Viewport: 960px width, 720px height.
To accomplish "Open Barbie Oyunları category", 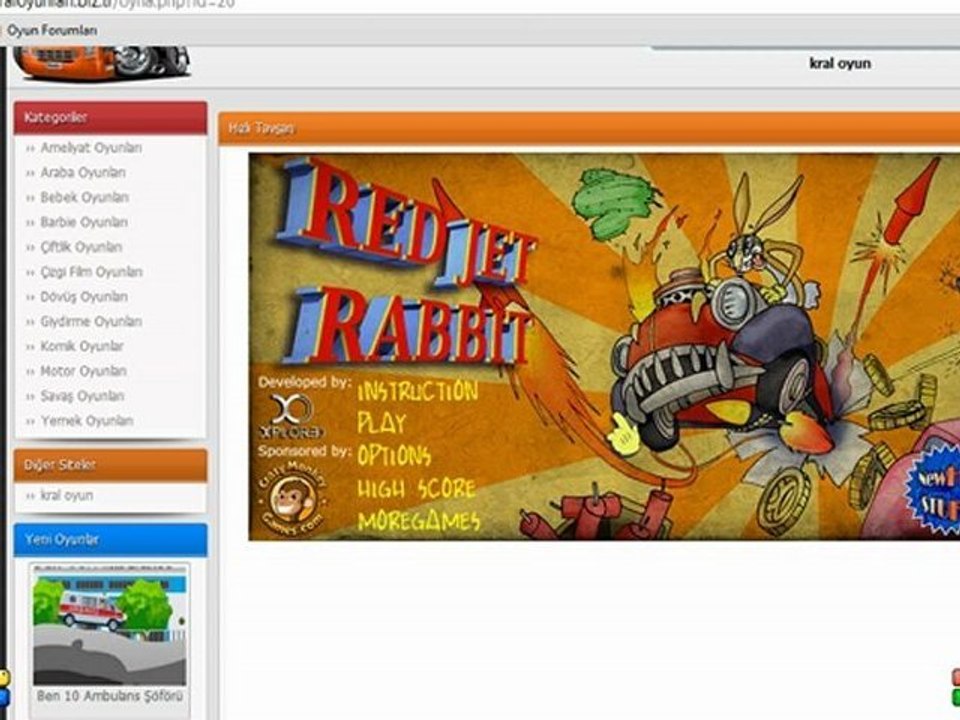I will tap(84, 222).
